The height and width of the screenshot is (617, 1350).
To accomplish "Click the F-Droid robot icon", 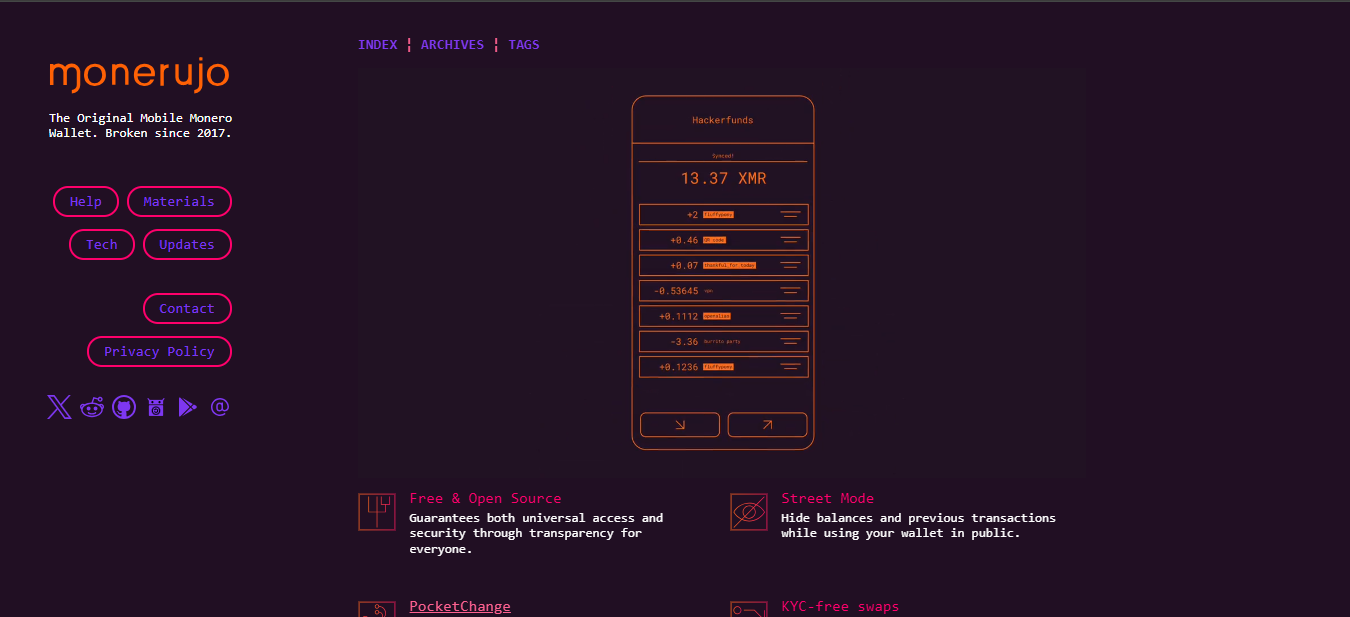I will [156, 407].
